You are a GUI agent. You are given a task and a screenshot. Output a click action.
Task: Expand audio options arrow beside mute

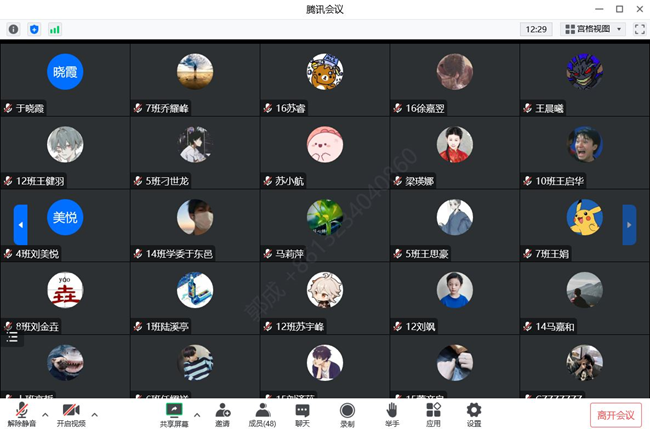point(45,414)
